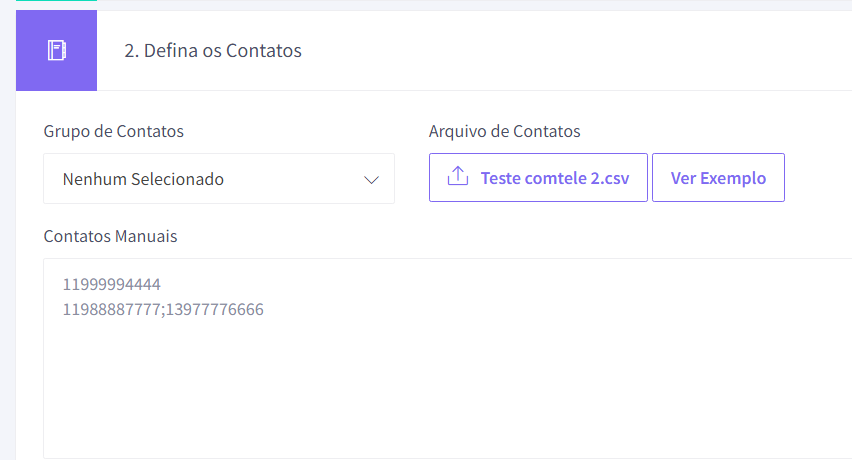Expand the Grupo de Contatos chevron arrow

coord(371,180)
